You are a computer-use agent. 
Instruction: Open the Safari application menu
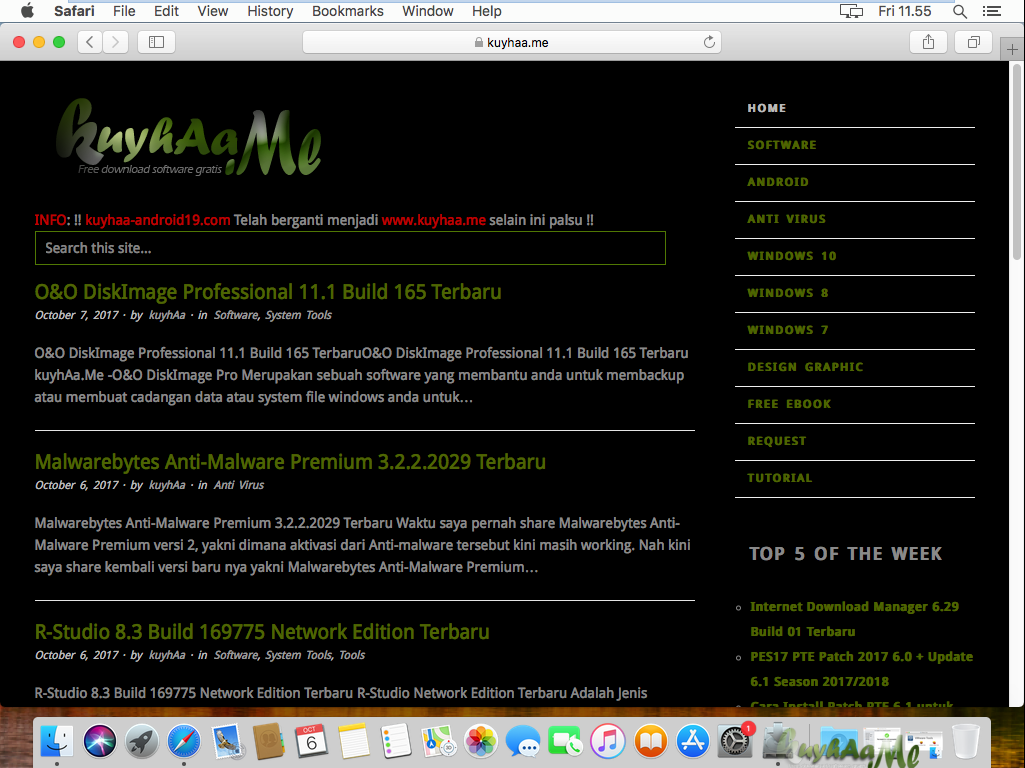74,11
